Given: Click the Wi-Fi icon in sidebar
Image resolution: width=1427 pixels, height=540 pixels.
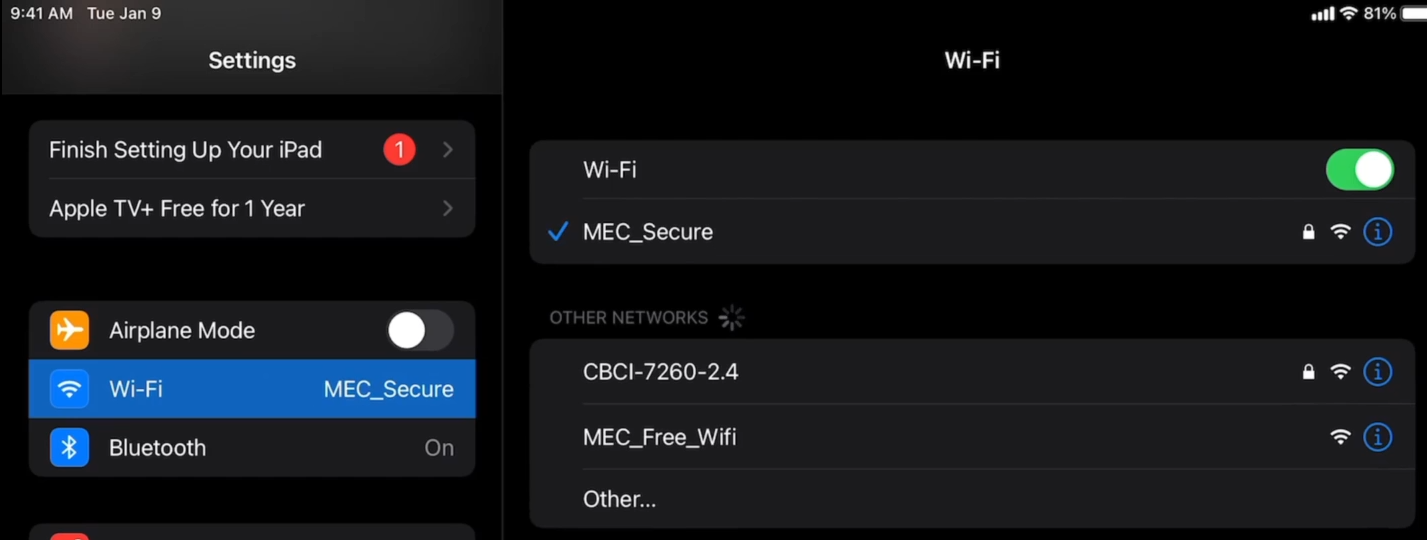Looking at the screenshot, I should [x=69, y=389].
